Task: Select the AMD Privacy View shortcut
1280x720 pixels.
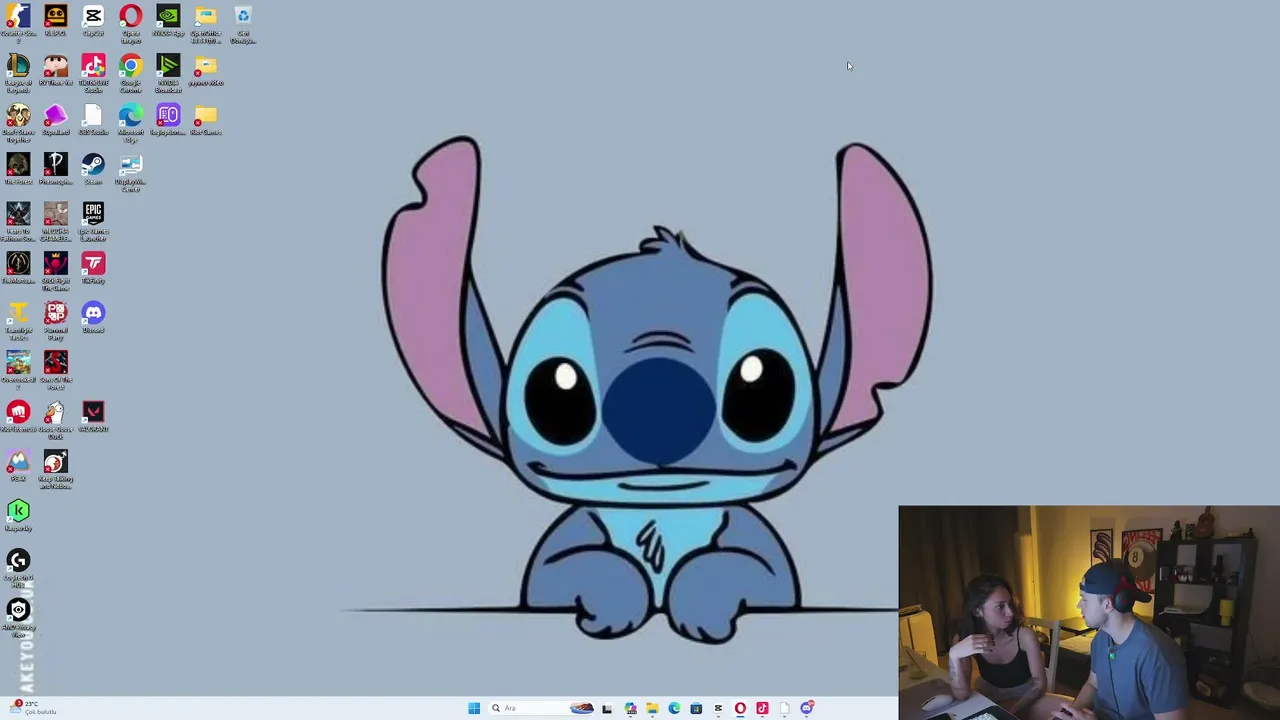Action: 18,619
